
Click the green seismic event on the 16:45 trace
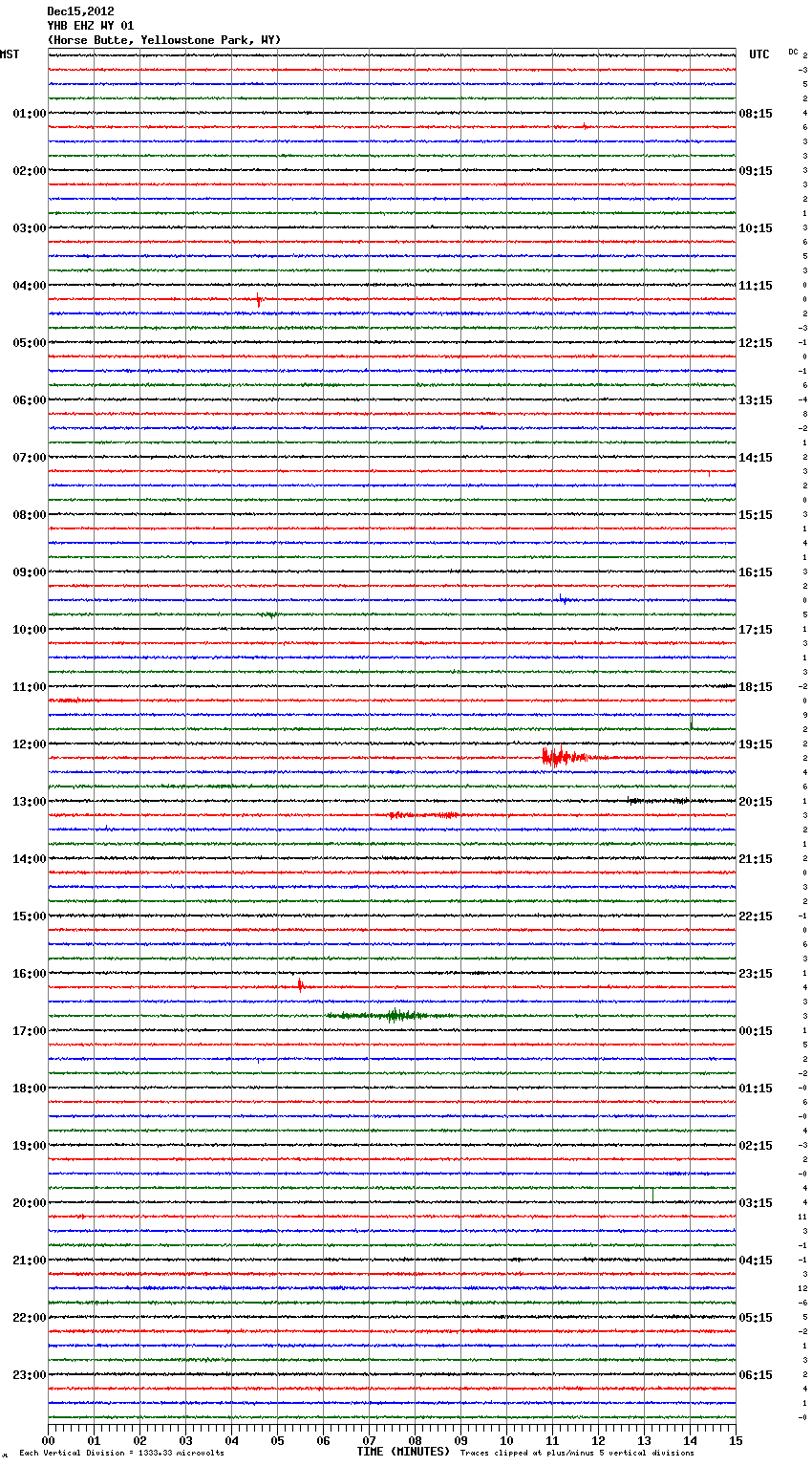[x=392, y=1015]
